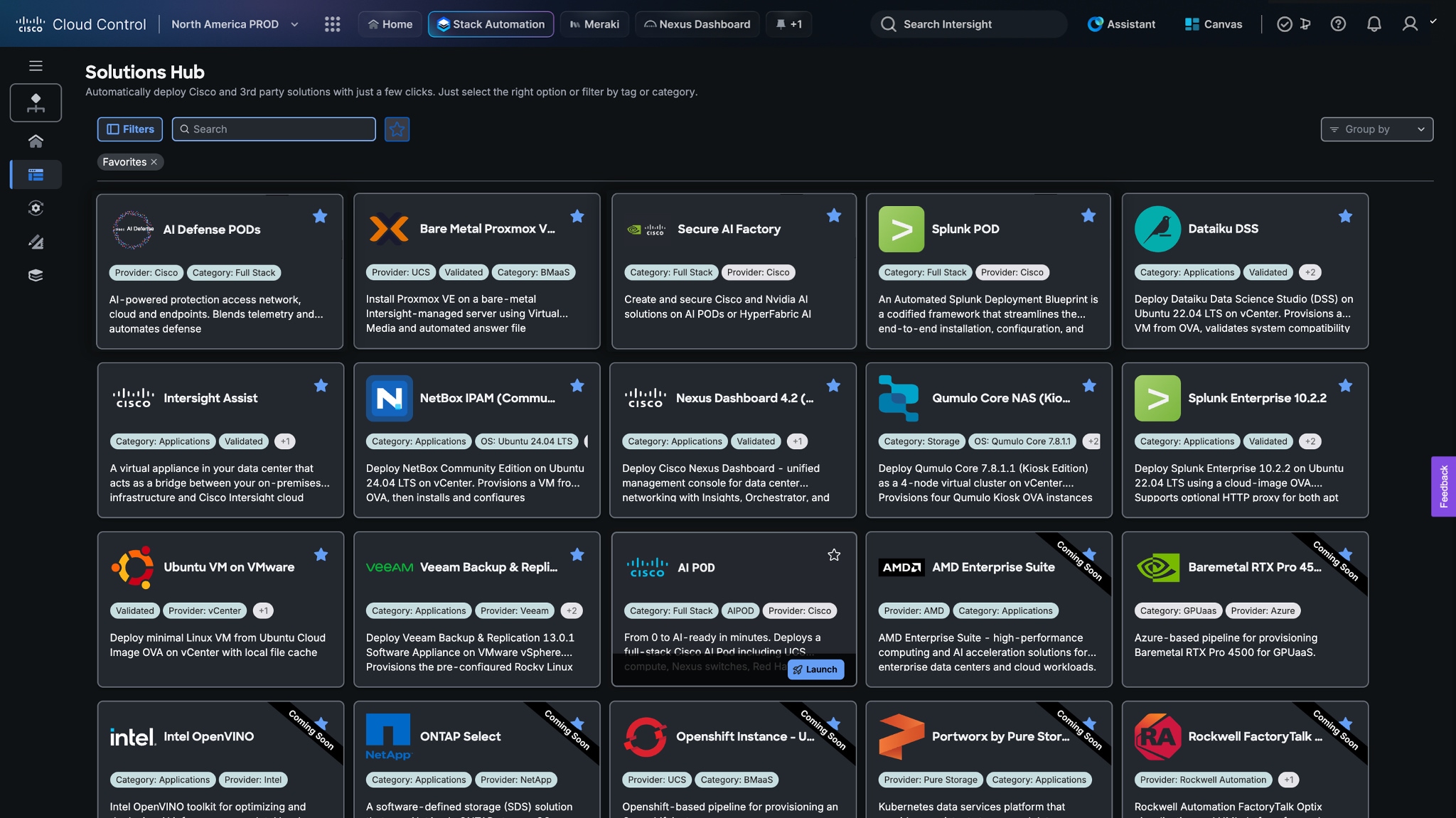
Task: Click the Search Intersight box
Action: [969, 24]
